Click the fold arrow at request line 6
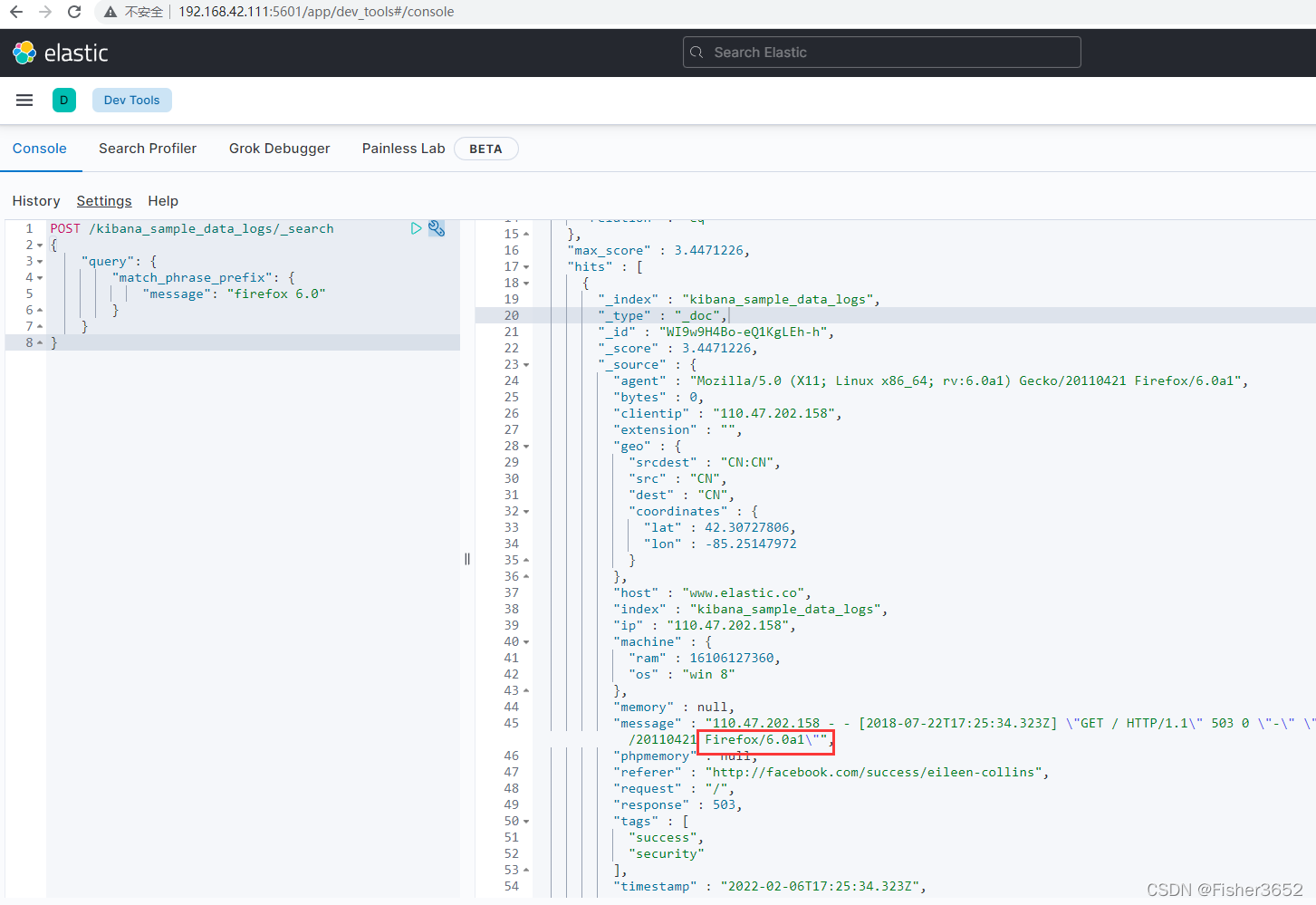The height and width of the screenshot is (905, 1316). [40, 311]
